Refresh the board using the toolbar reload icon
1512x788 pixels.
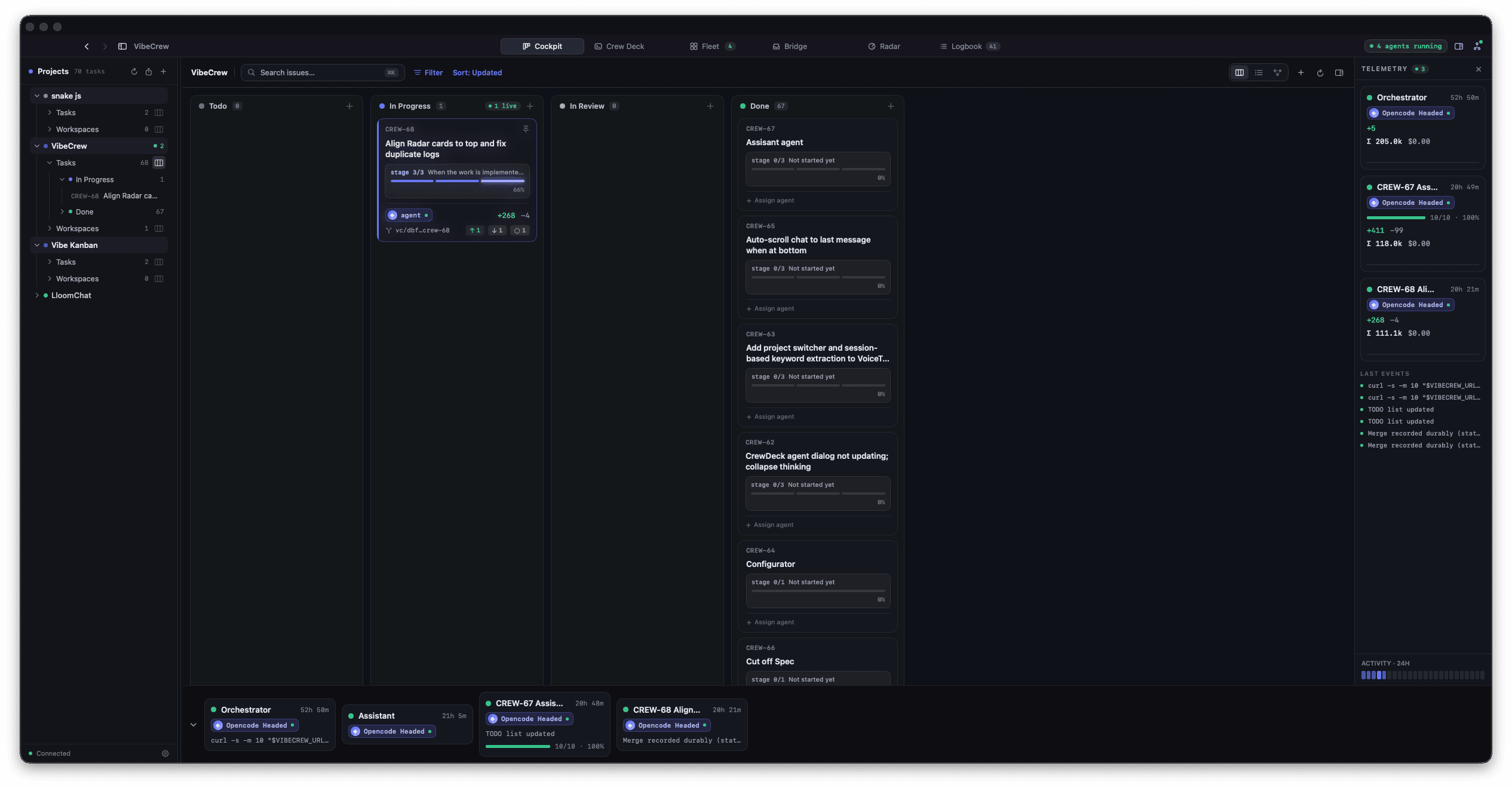(1320, 73)
